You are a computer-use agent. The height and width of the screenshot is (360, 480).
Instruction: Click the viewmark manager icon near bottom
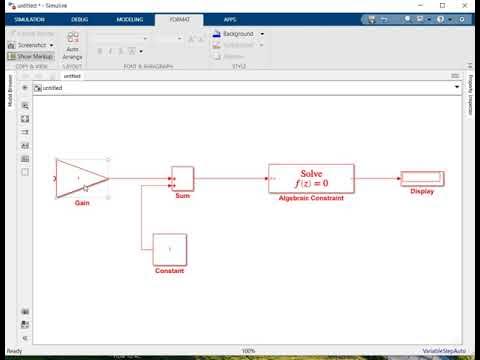point(25,324)
